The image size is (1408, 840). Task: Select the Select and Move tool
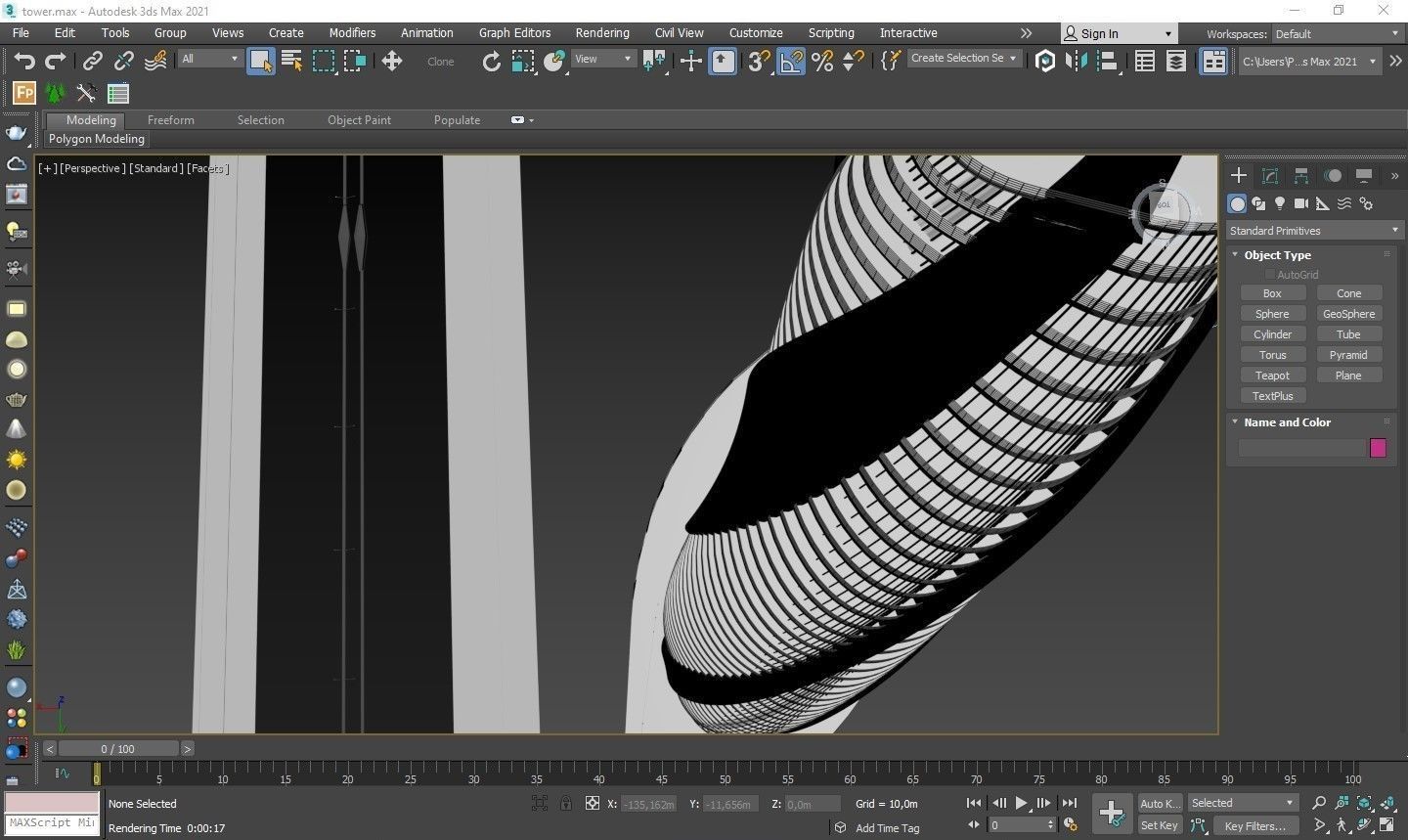[x=392, y=61]
